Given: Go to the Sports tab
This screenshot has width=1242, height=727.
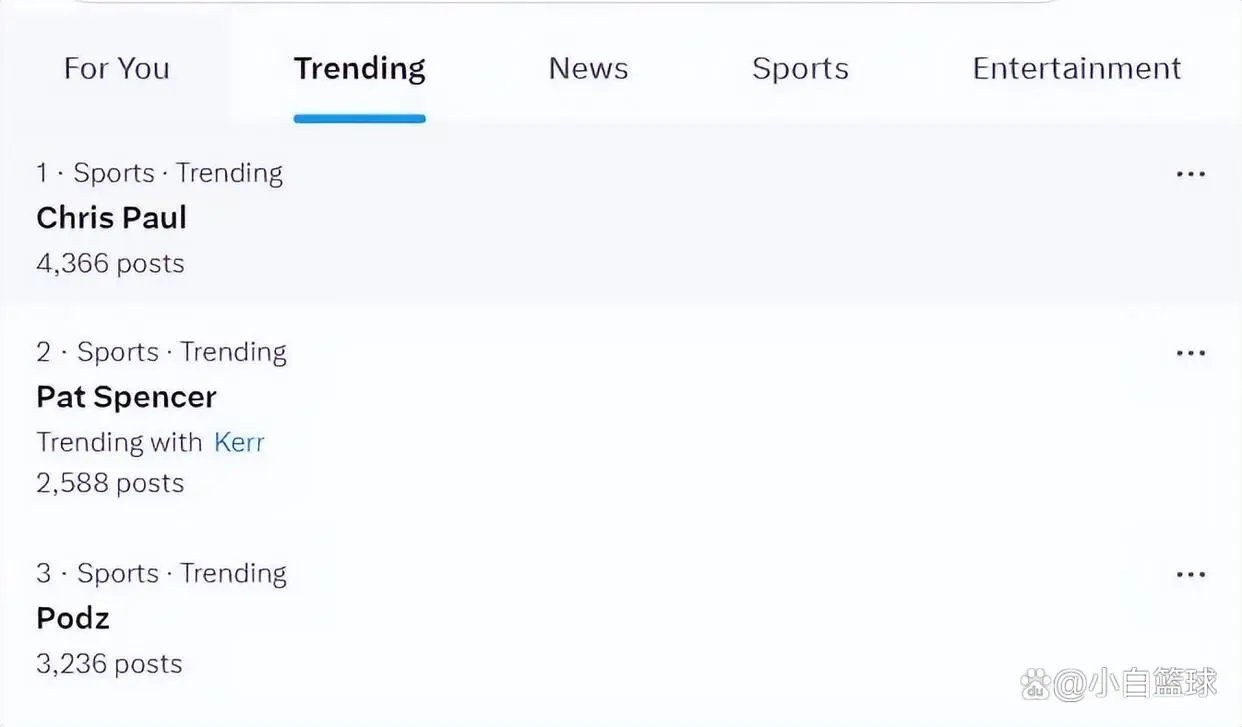Looking at the screenshot, I should [x=800, y=69].
